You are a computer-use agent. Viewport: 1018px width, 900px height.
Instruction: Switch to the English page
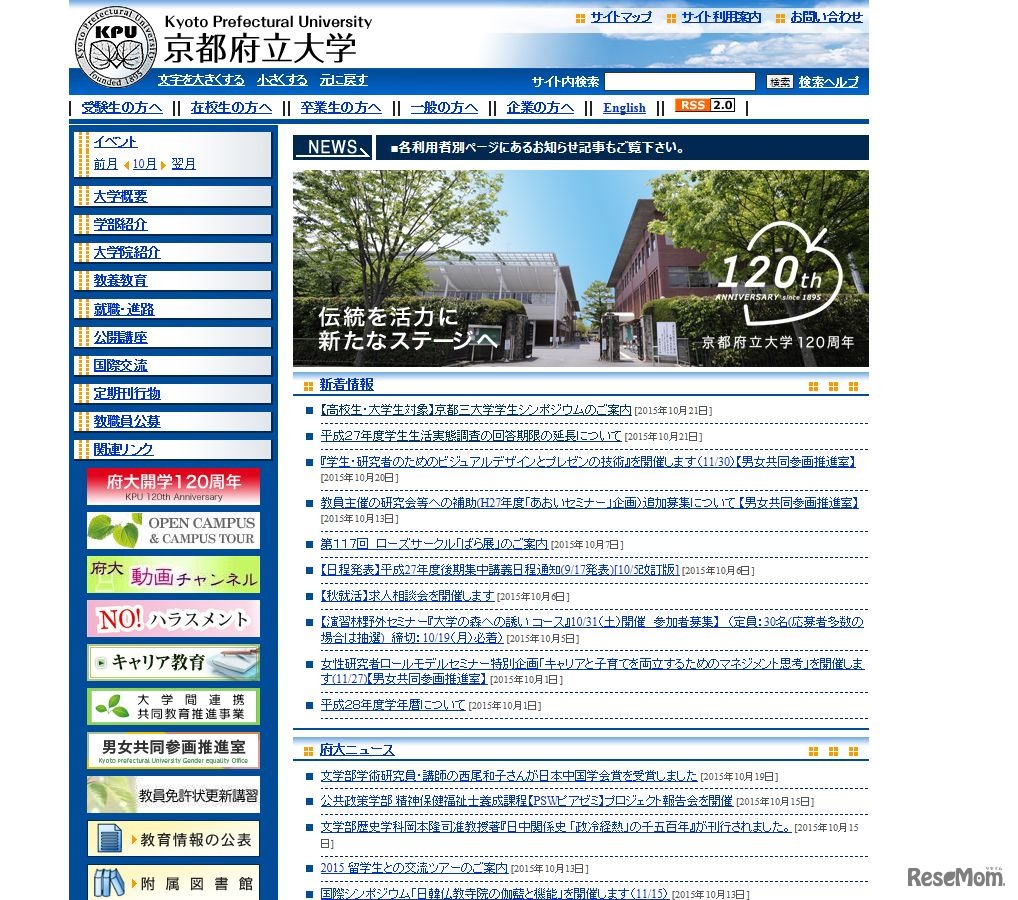click(624, 107)
